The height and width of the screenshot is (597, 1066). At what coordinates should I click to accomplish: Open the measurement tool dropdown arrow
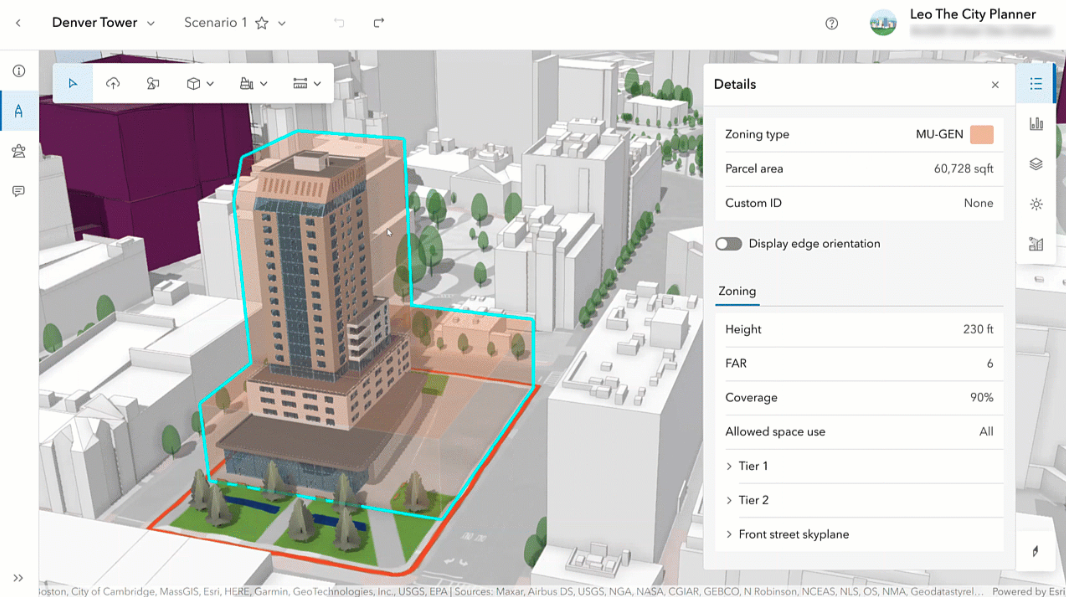pos(317,84)
